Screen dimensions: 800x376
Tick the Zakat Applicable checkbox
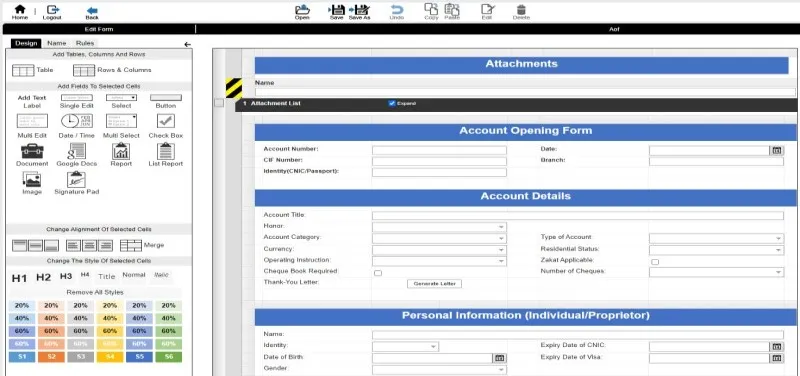click(655, 262)
